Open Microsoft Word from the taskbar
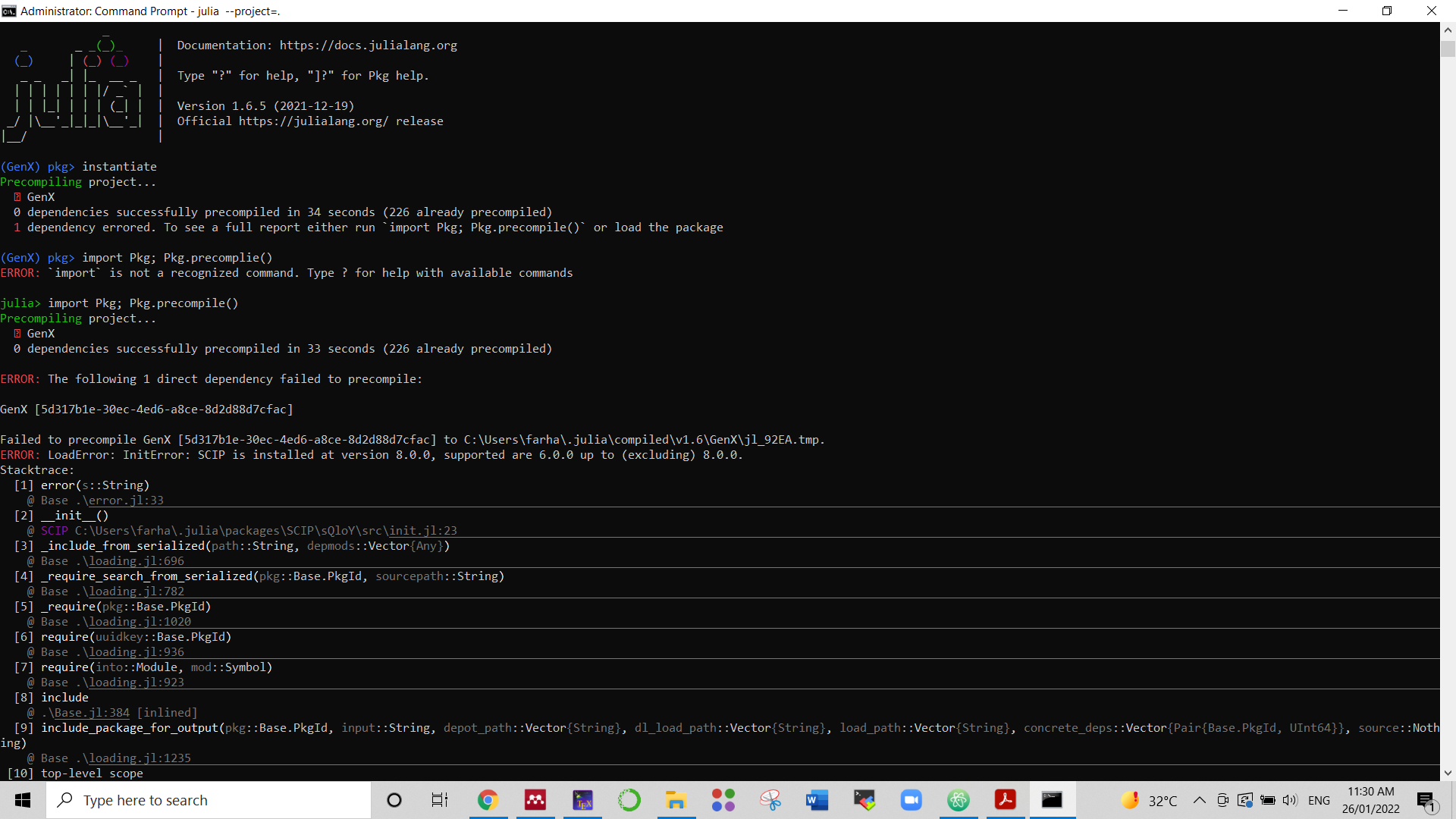This screenshot has width=1456, height=819. point(817,800)
